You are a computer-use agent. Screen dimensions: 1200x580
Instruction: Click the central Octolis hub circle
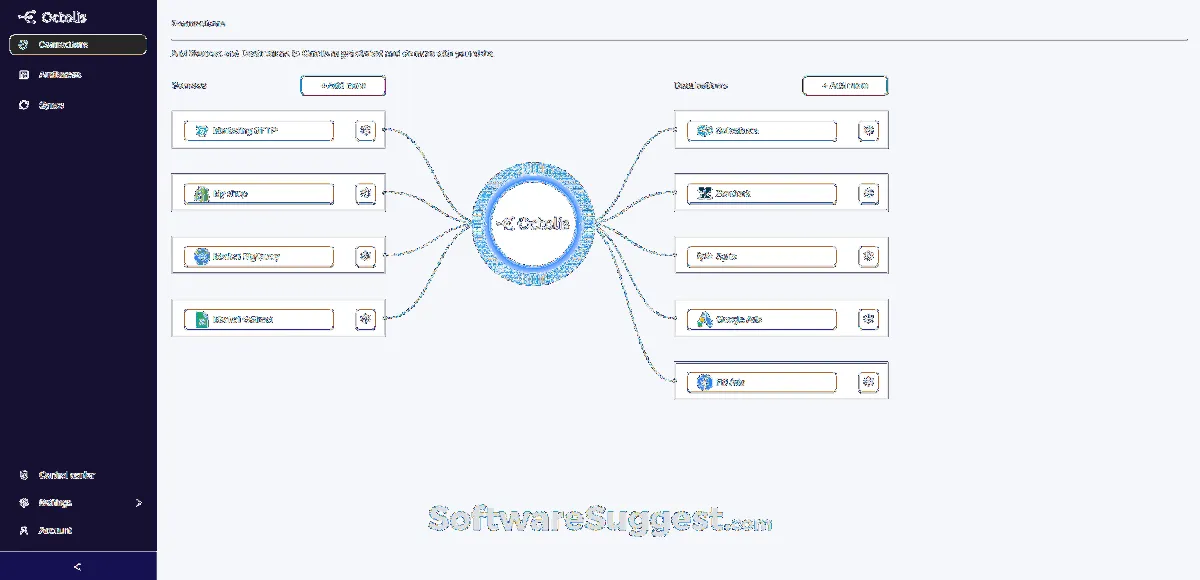click(x=532, y=223)
